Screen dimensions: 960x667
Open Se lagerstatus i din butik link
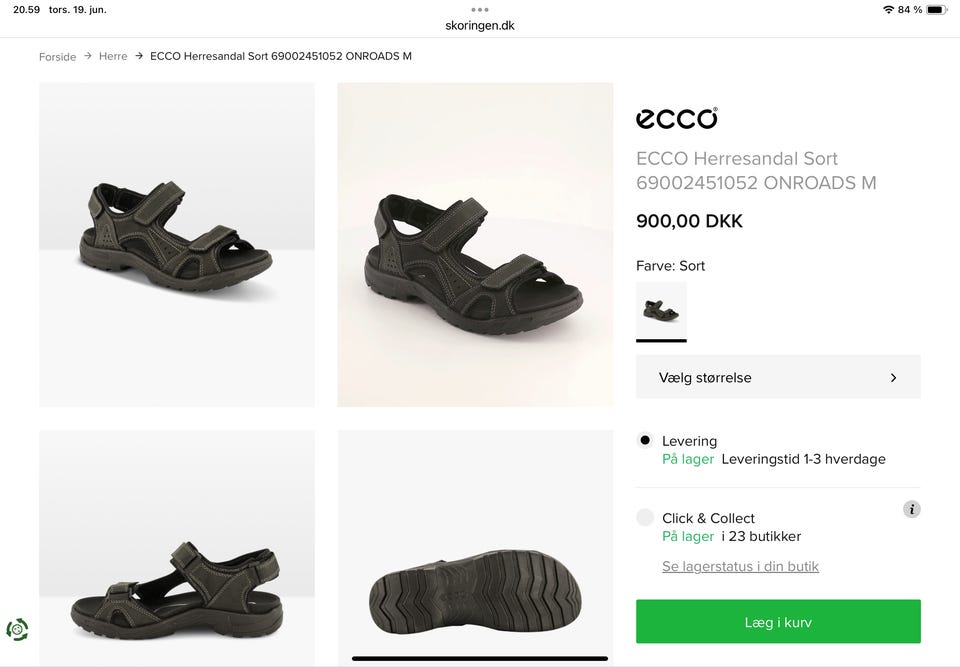click(740, 566)
